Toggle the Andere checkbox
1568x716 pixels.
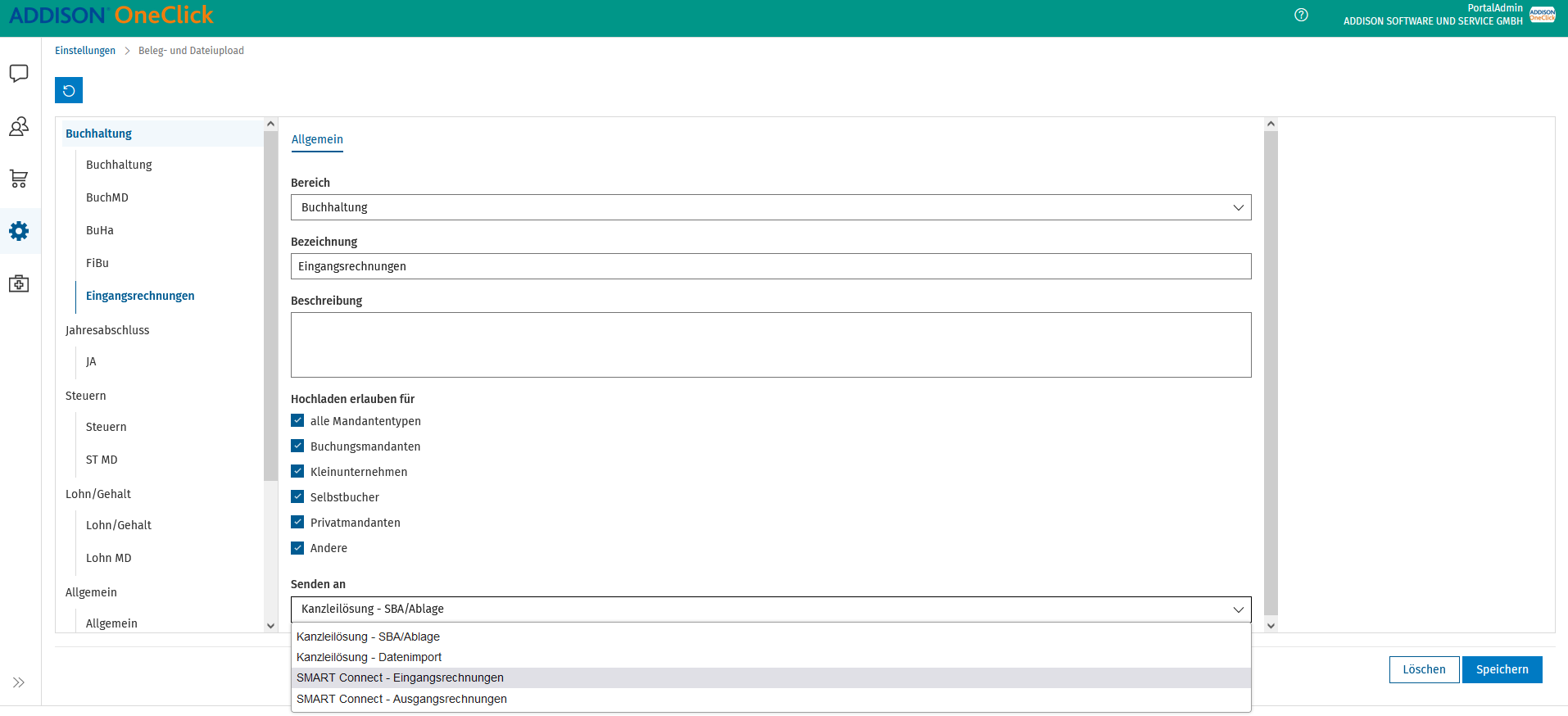click(x=297, y=547)
